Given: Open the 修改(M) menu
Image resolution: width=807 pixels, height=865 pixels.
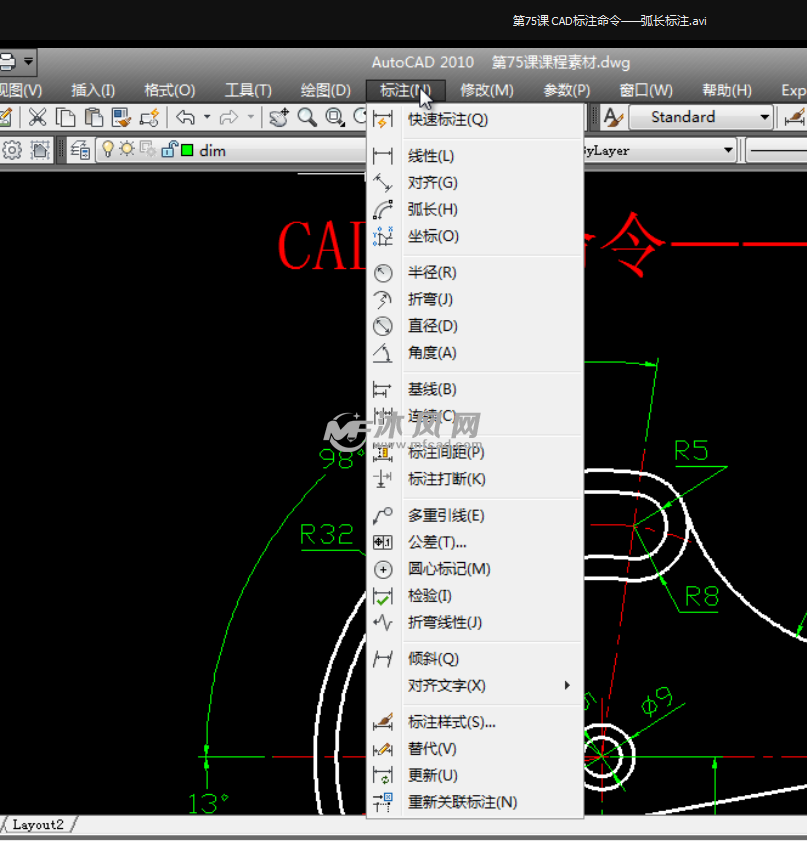Looking at the screenshot, I should coord(486,91).
